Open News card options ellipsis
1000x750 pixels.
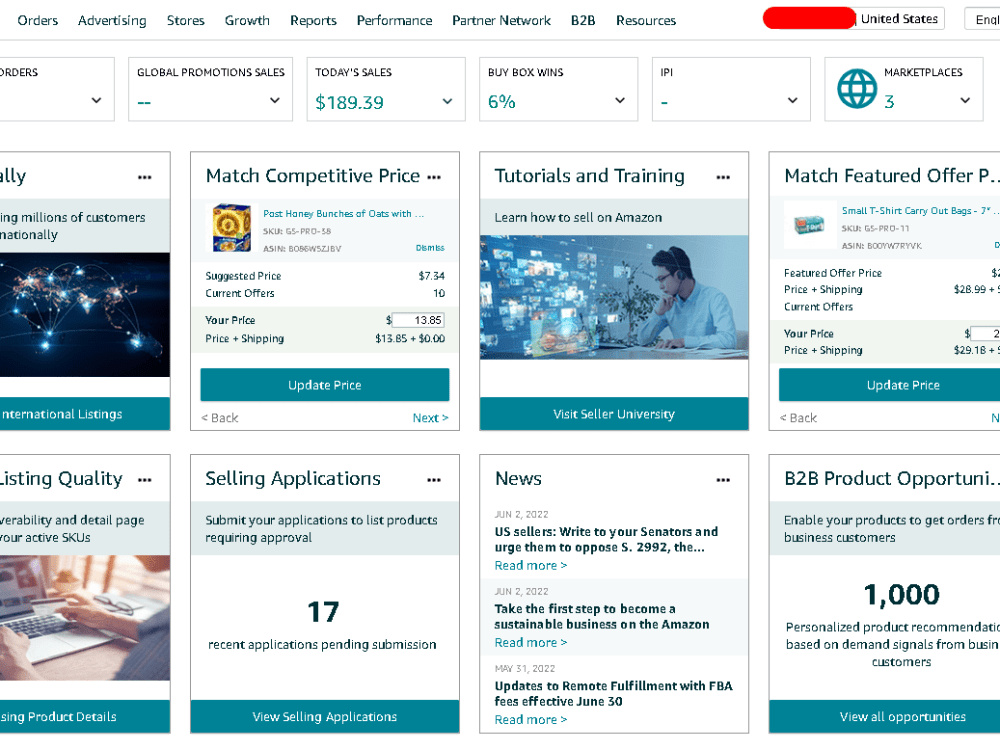pyautogui.click(x=723, y=480)
